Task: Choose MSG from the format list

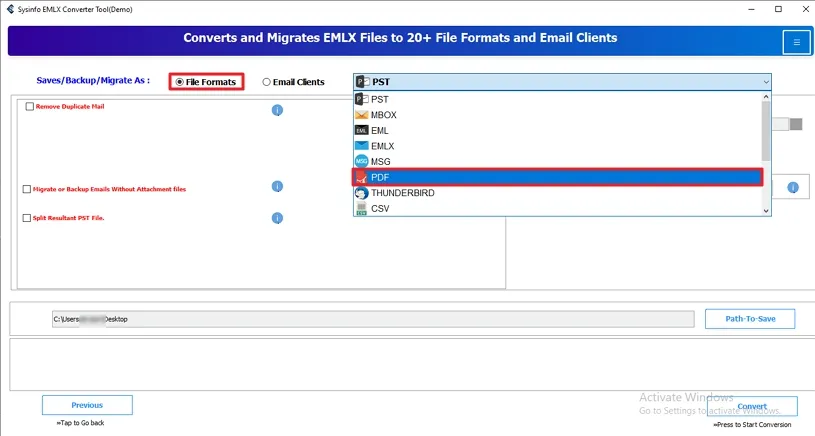Action: pyautogui.click(x=558, y=162)
